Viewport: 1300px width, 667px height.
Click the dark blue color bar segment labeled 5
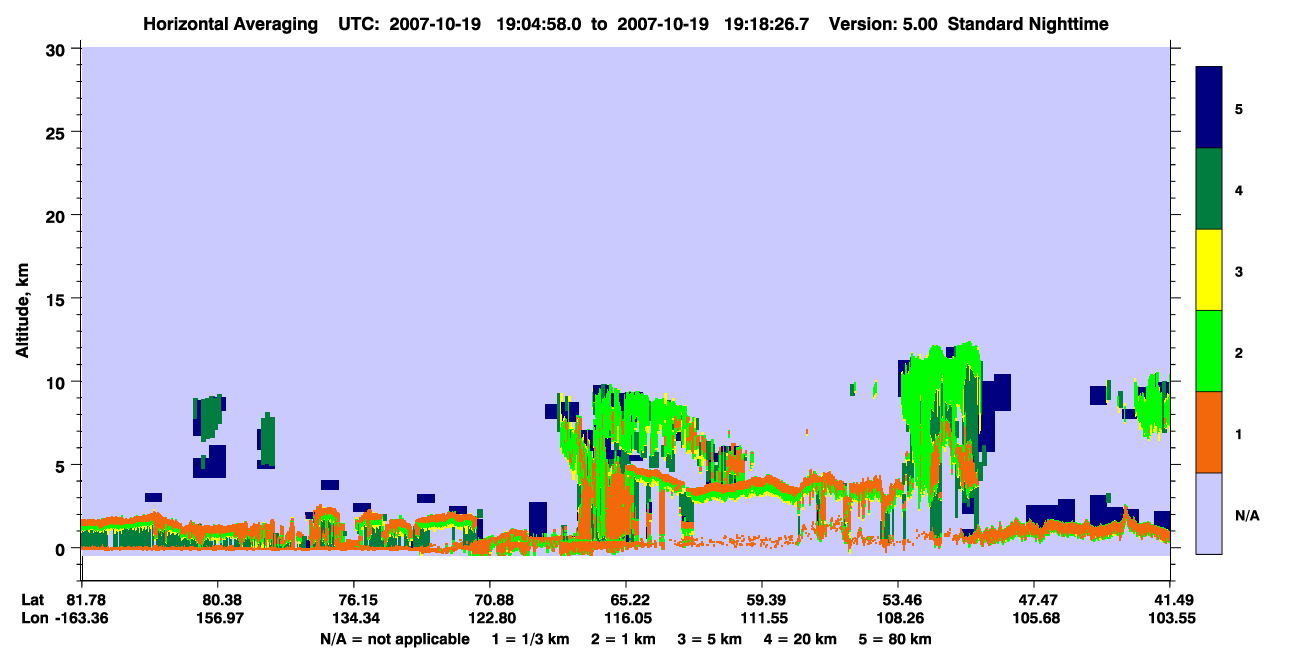point(1209,108)
